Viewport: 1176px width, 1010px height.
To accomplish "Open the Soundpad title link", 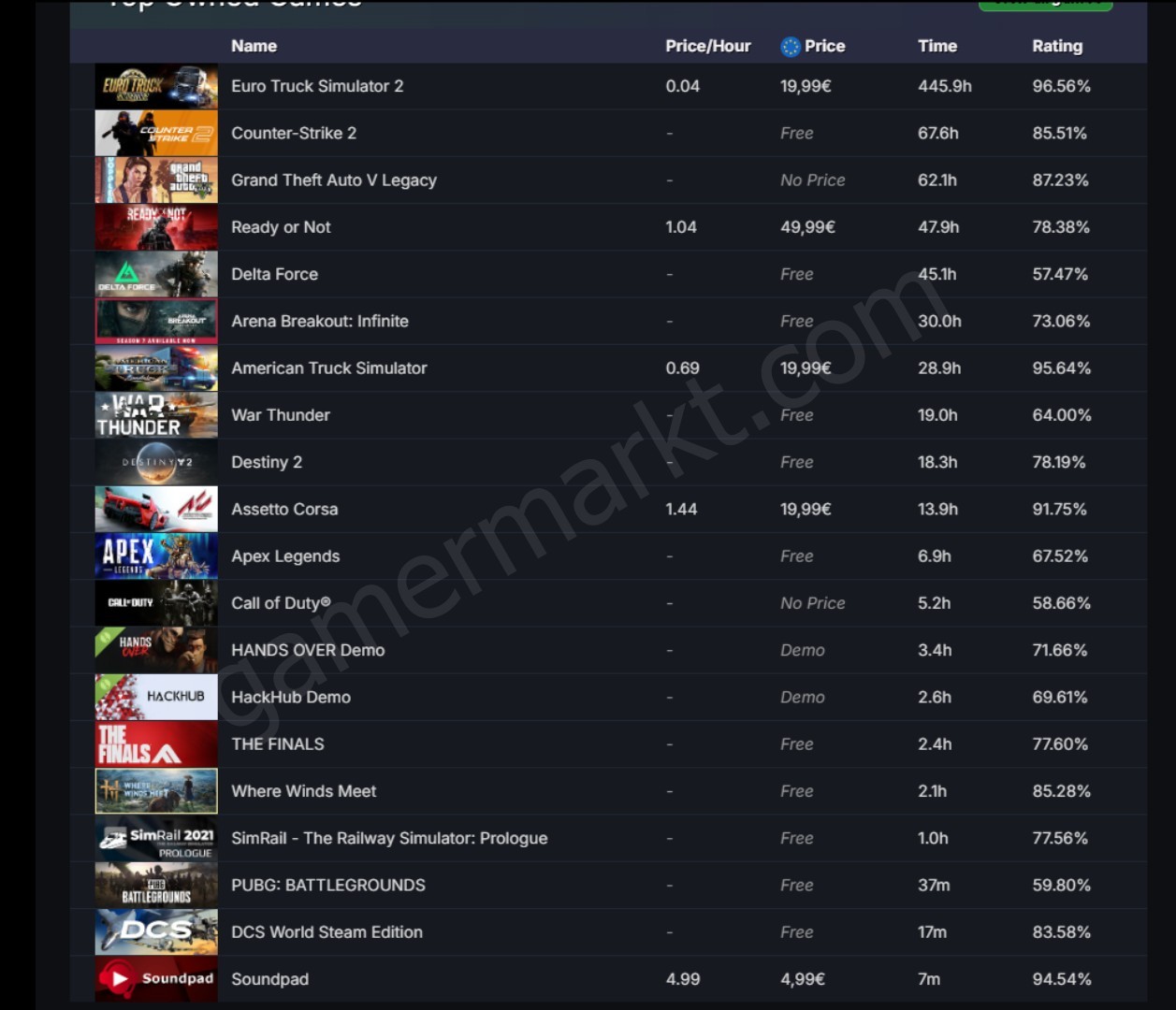I will click(x=269, y=979).
